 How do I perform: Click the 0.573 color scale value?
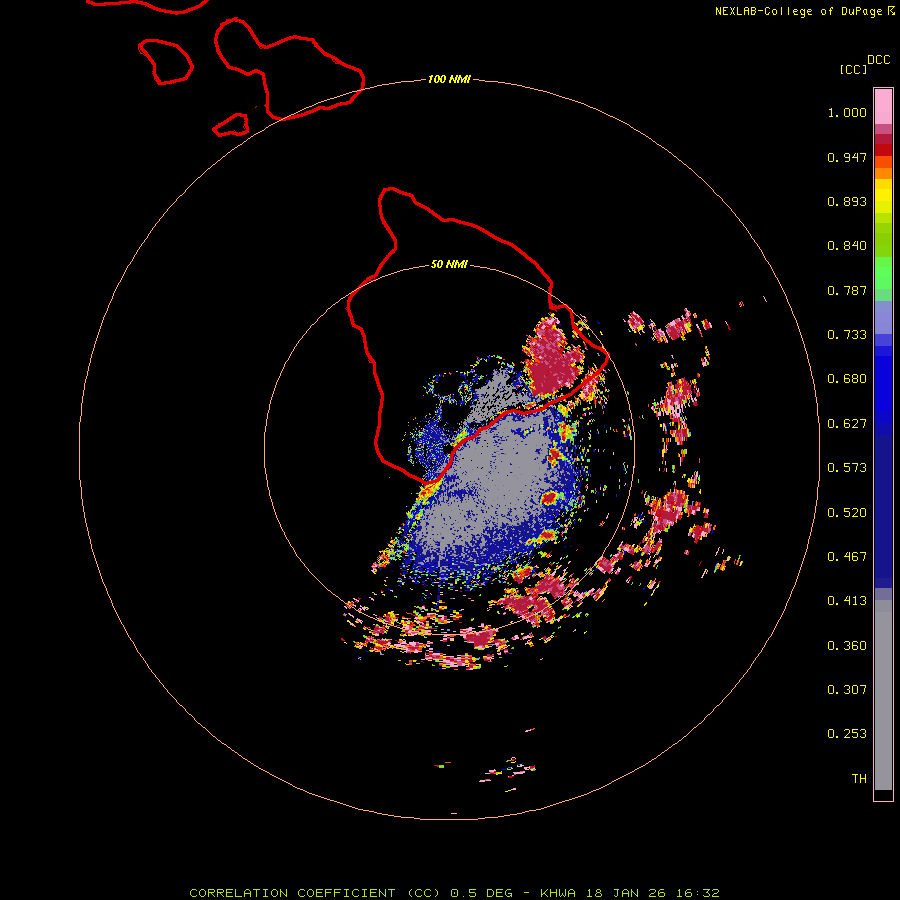click(847, 468)
